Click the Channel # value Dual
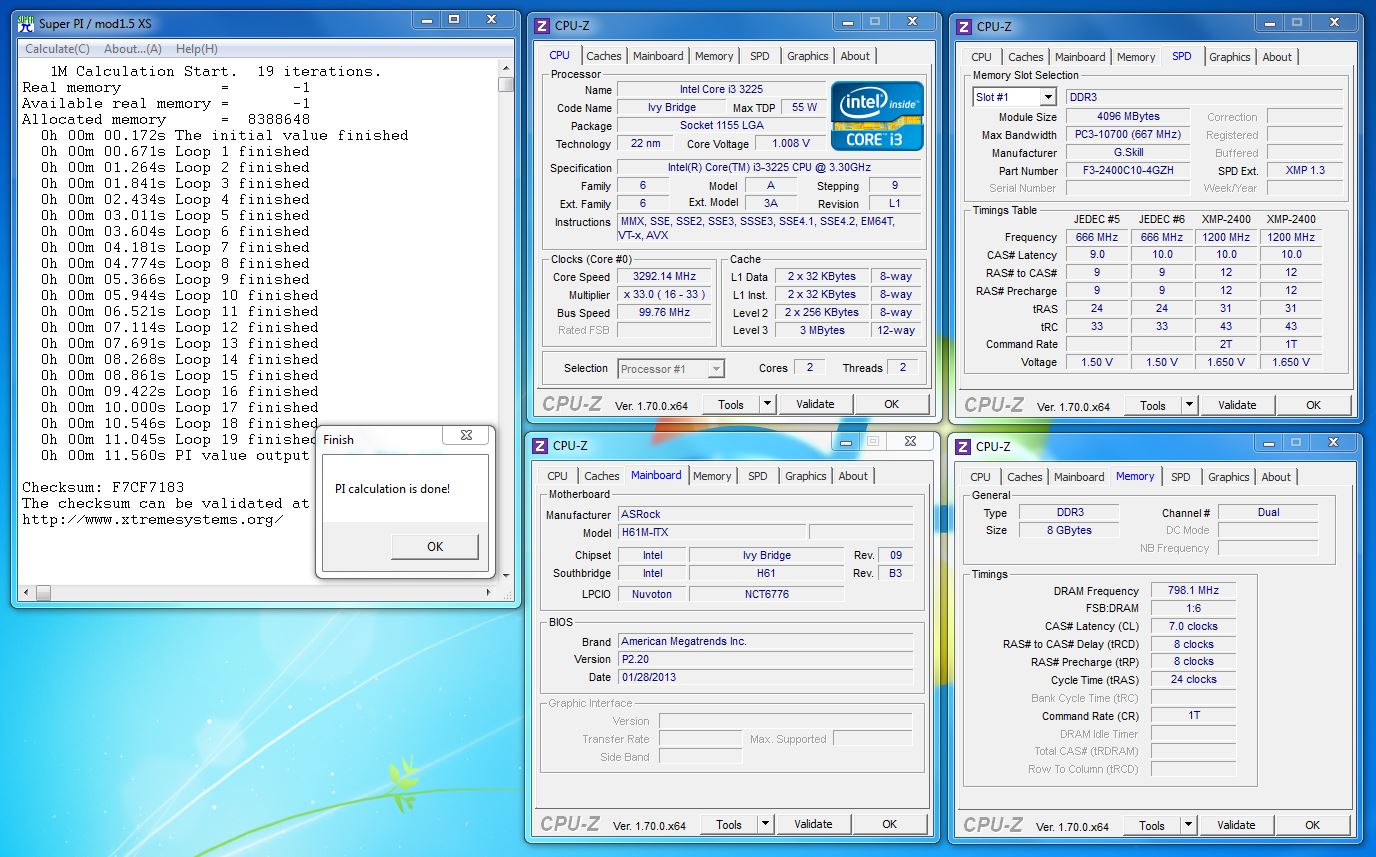 1268,513
